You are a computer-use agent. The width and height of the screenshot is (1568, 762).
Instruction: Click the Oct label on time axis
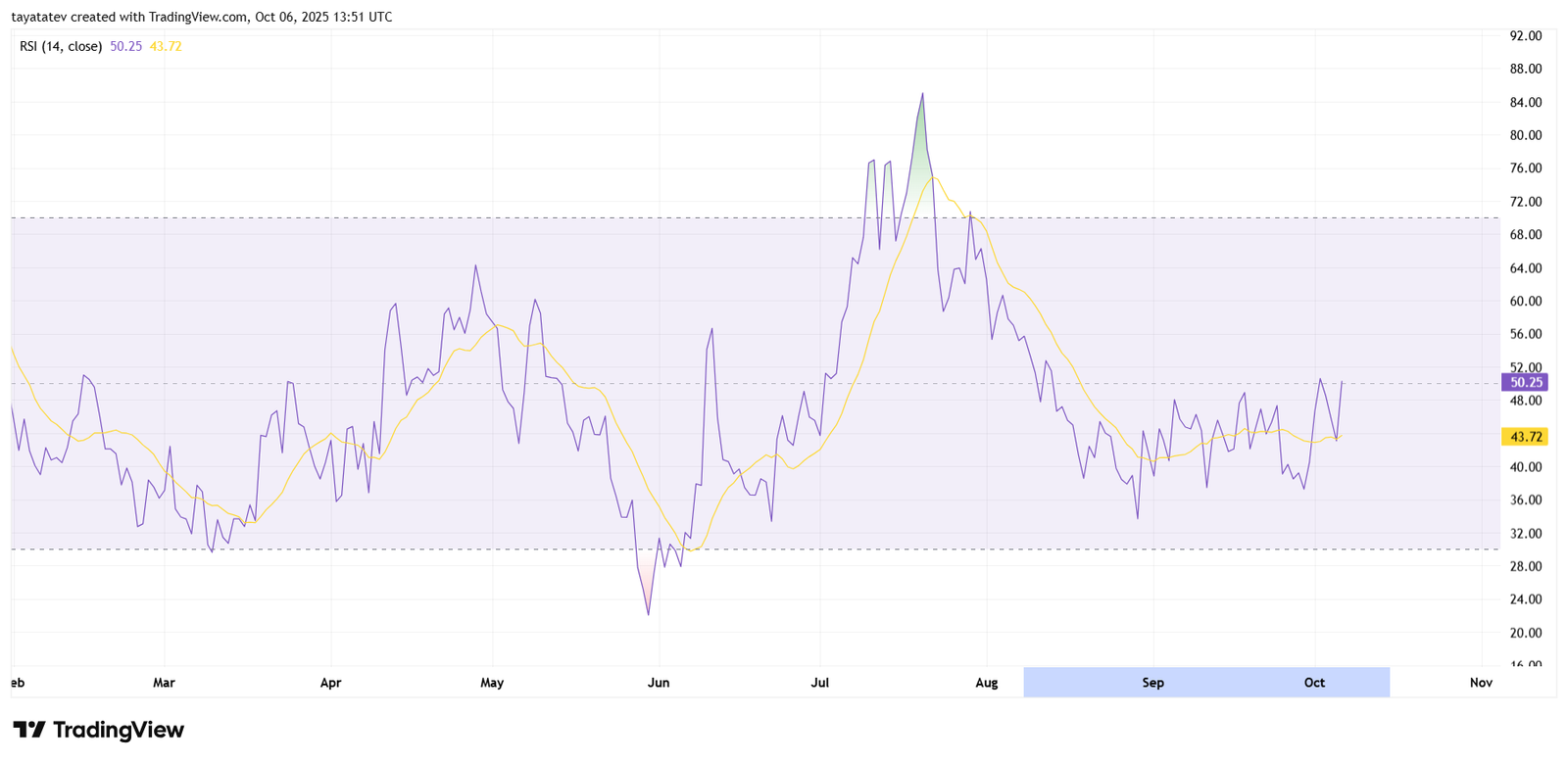[1314, 683]
